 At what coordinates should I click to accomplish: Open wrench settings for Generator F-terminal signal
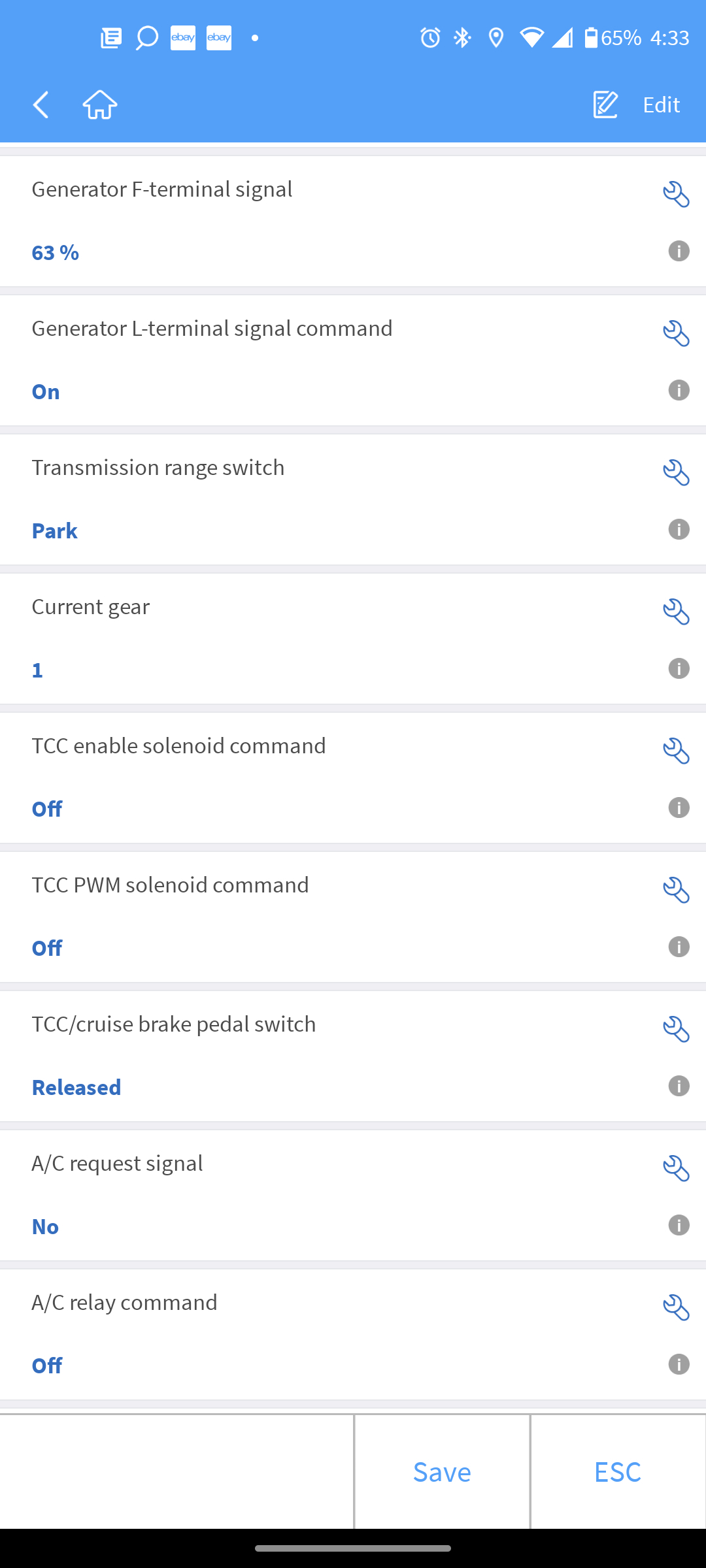[x=676, y=194]
